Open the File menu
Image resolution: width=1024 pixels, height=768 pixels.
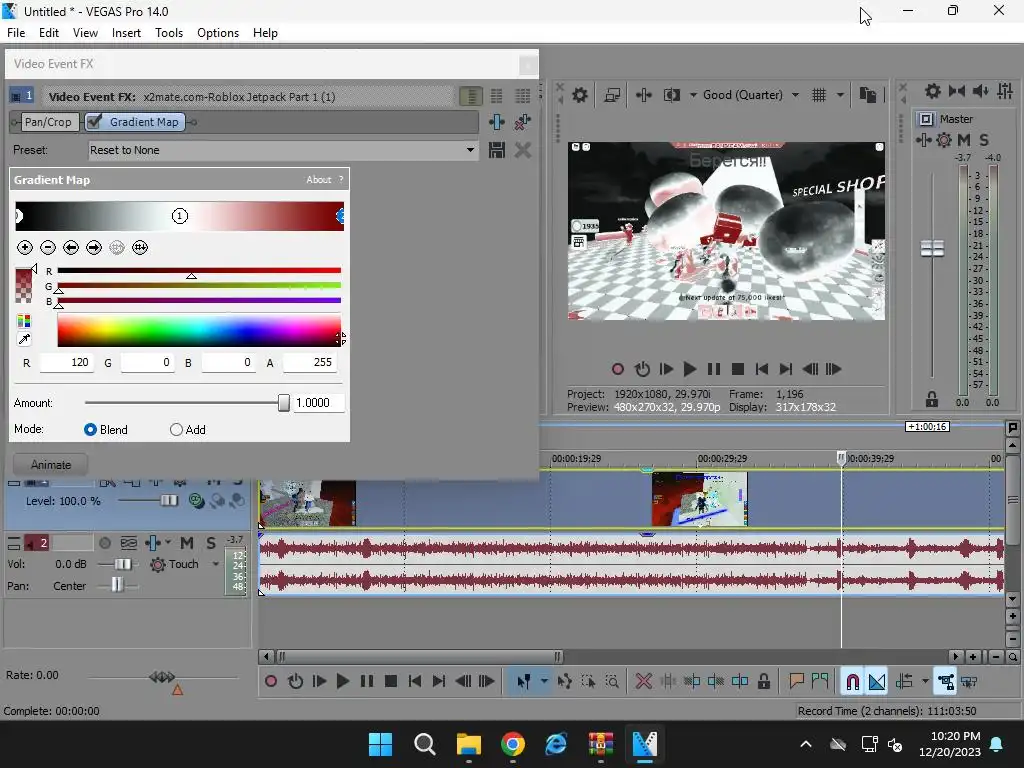click(x=16, y=33)
